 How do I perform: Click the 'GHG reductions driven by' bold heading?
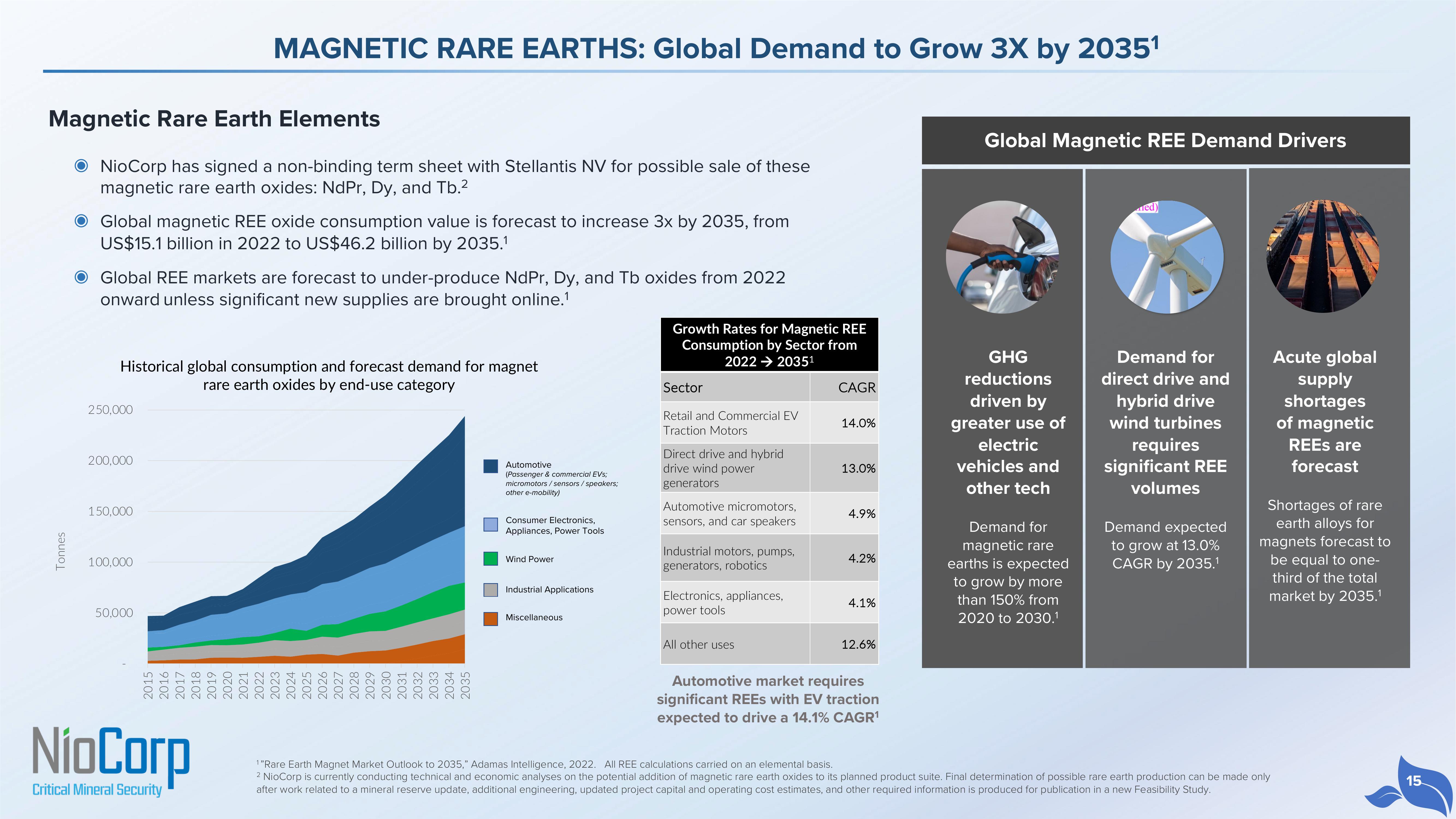(x=1008, y=422)
